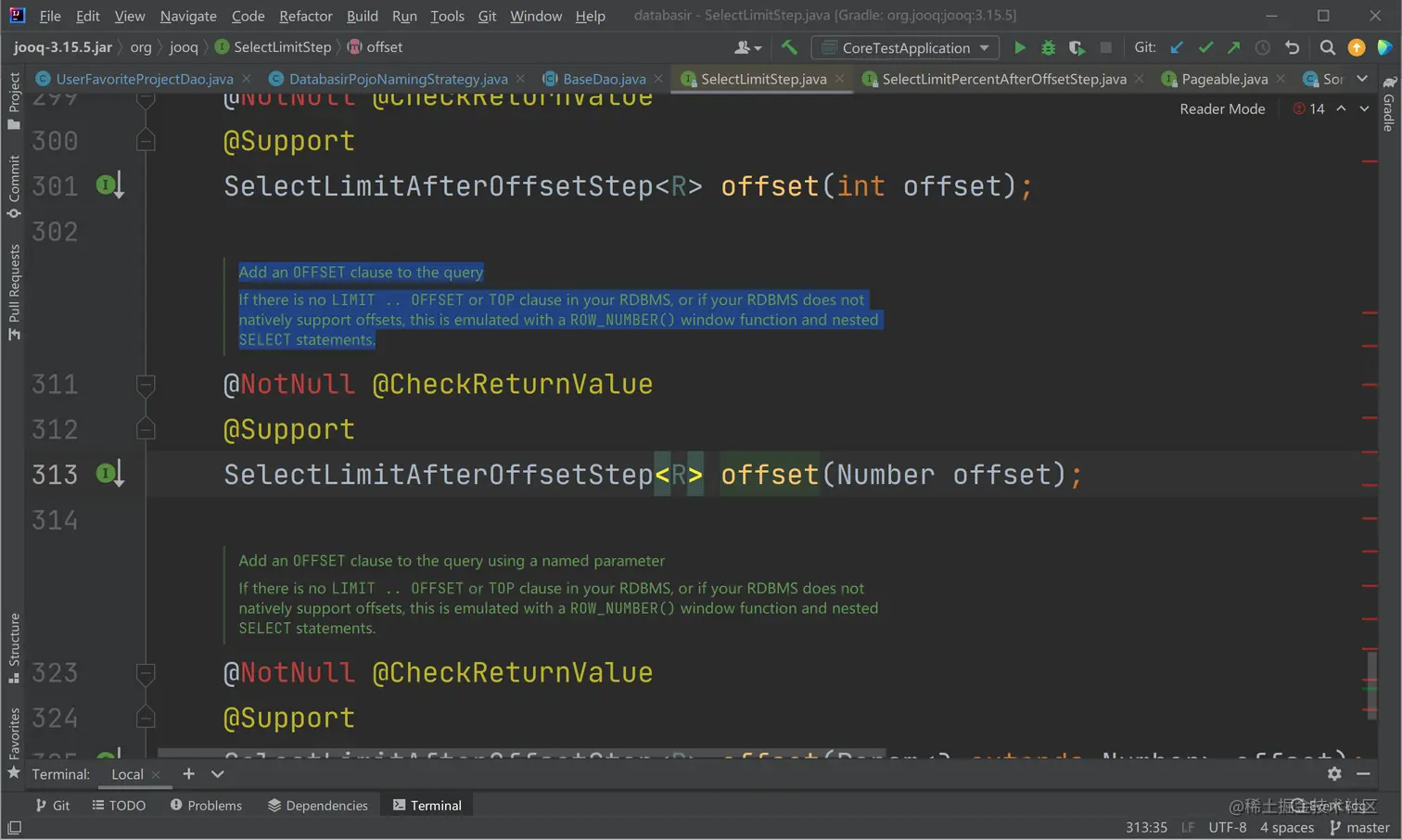Open the Problems tool window button

(x=206, y=805)
